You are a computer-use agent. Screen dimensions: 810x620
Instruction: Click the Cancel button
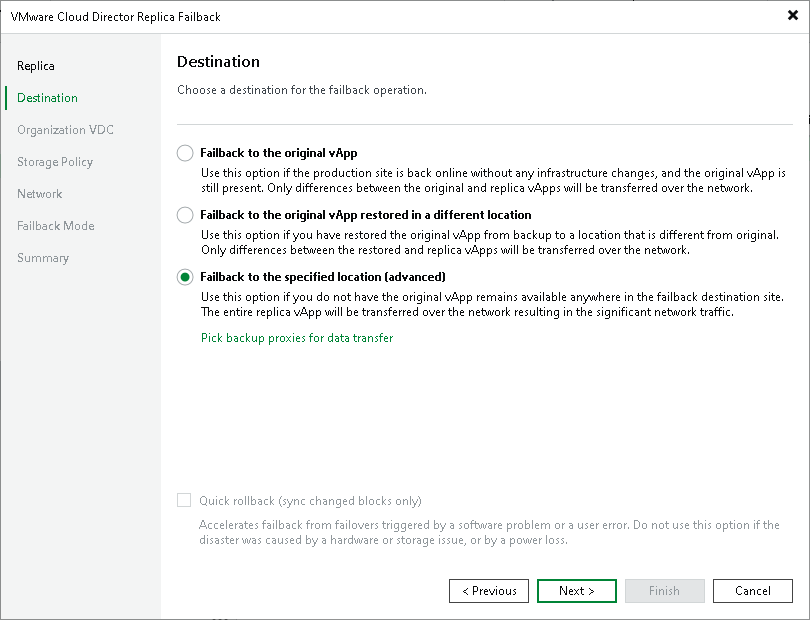(753, 591)
